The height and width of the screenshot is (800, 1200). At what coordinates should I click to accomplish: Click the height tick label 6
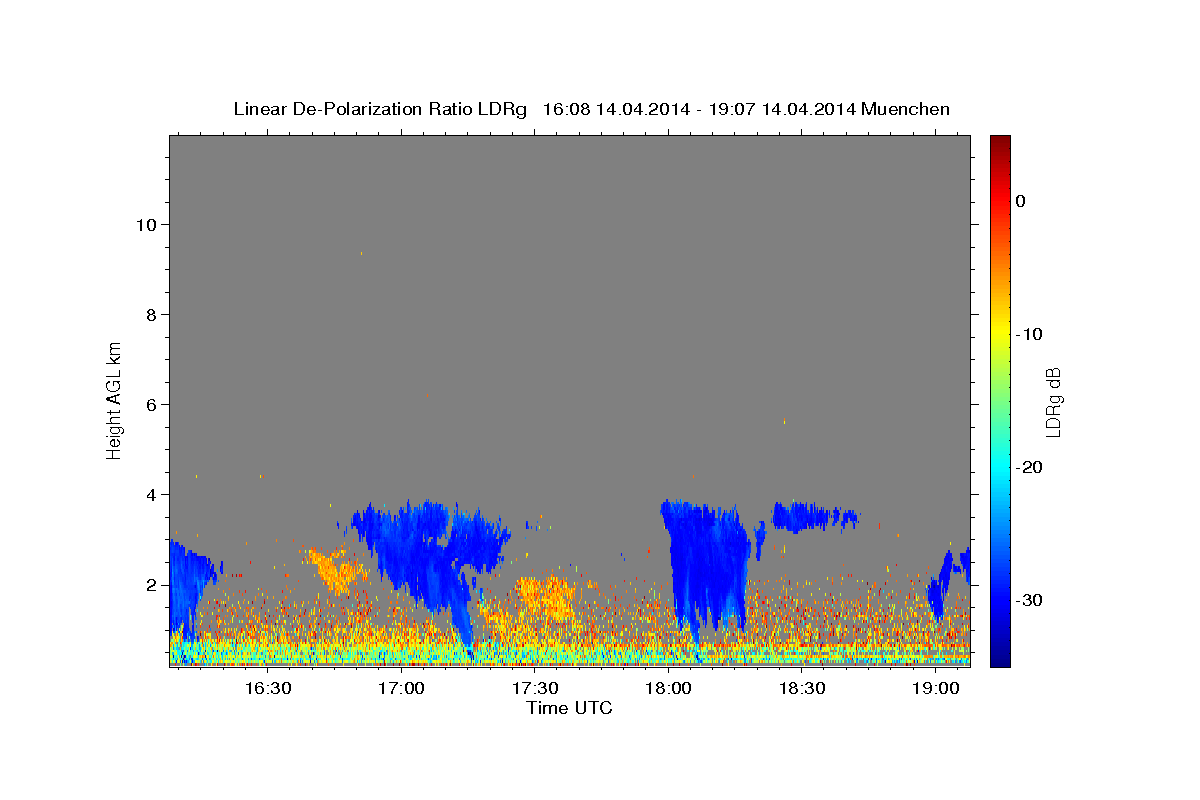[152, 405]
